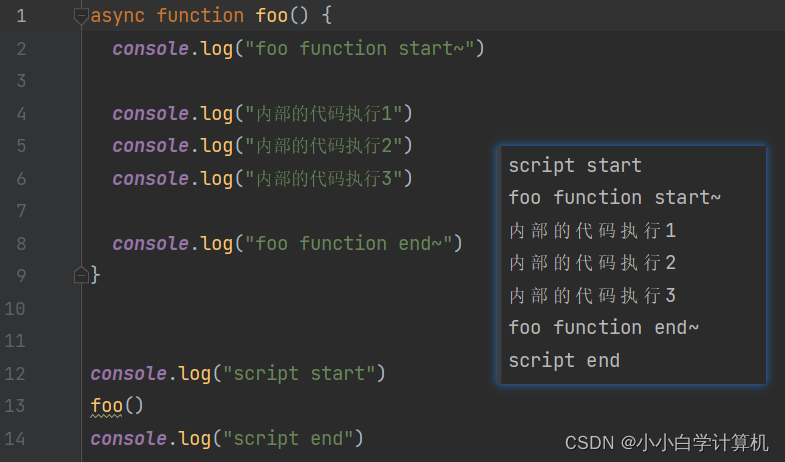The height and width of the screenshot is (462, 785).
Task: Click line number 3 in the gutter
Action: pos(21,81)
